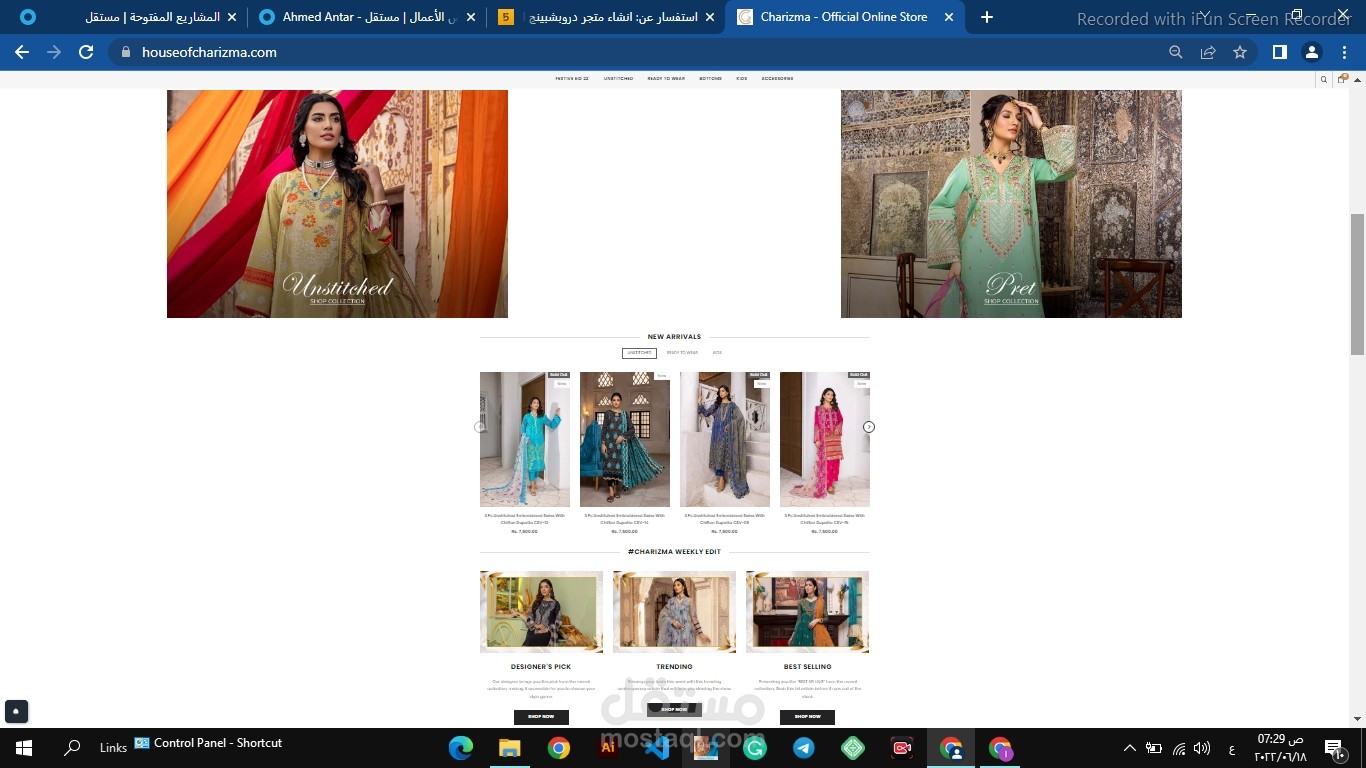Open the Windows Start menu
The width and height of the screenshot is (1366, 768).
pos(23,747)
